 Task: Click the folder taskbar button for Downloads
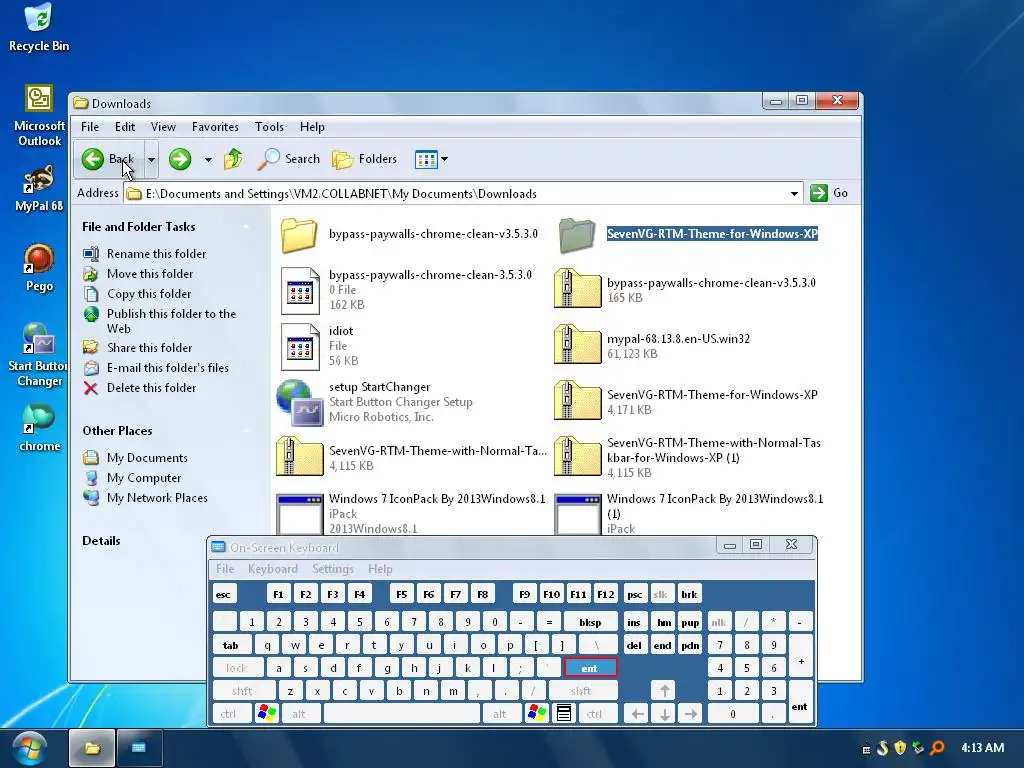click(x=91, y=748)
